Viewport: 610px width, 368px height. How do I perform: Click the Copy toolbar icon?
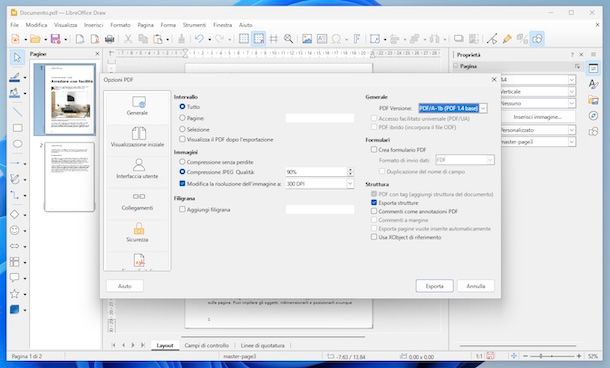pyautogui.click(x=143, y=39)
